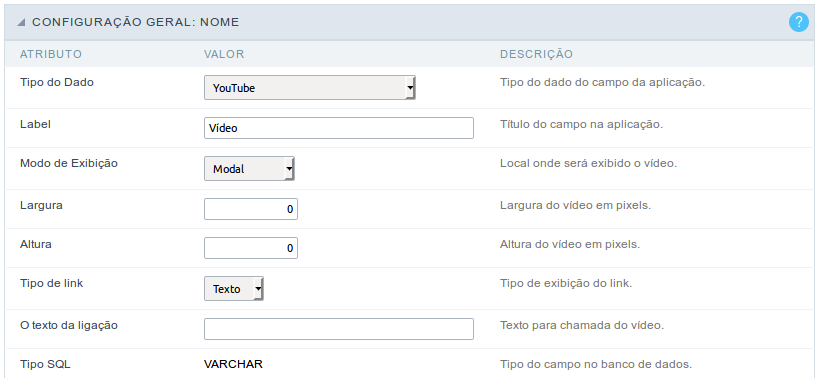Click description 'Tipo de exibição do link.'

(x=566, y=284)
